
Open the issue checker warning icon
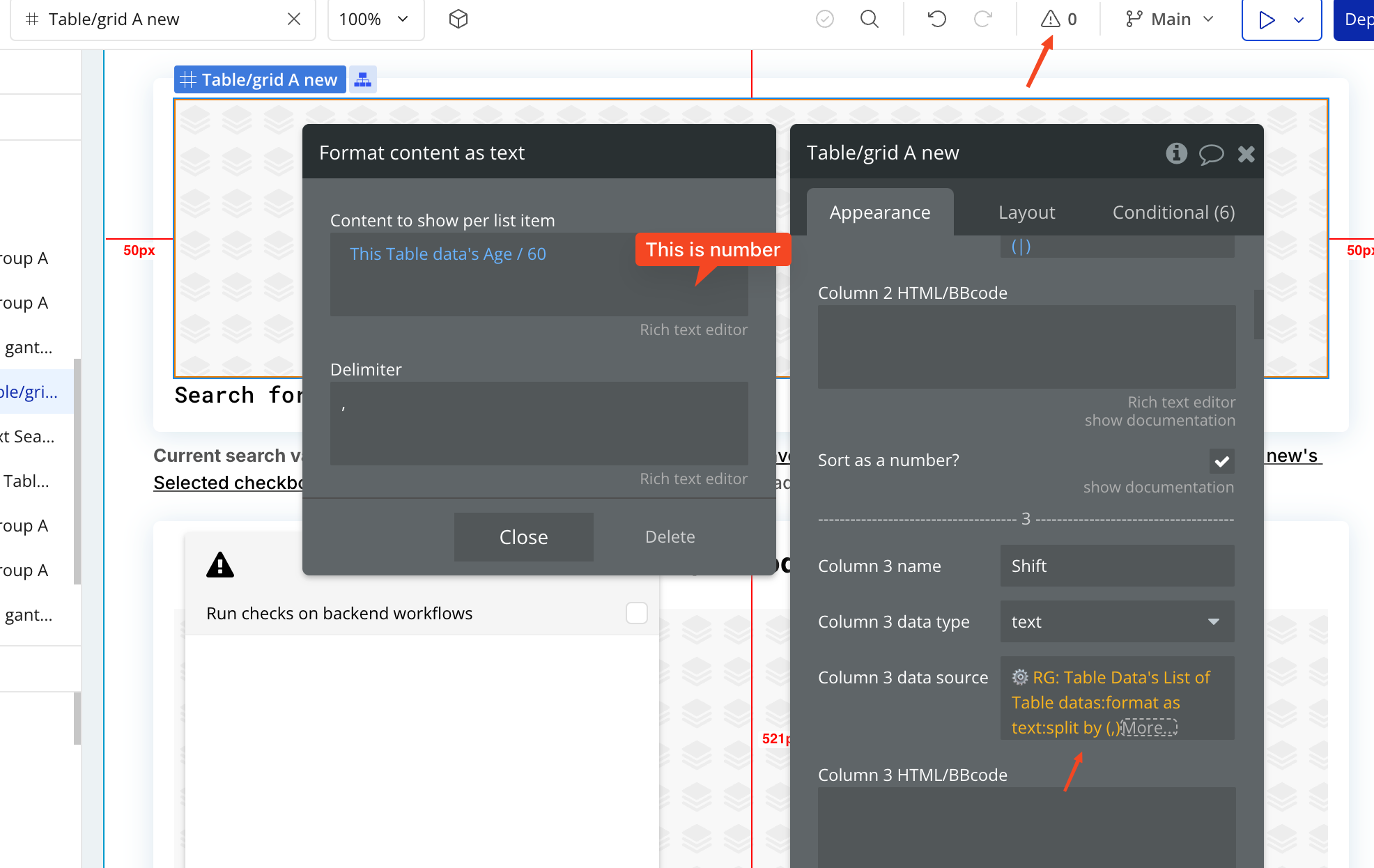tap(1050, 19)
